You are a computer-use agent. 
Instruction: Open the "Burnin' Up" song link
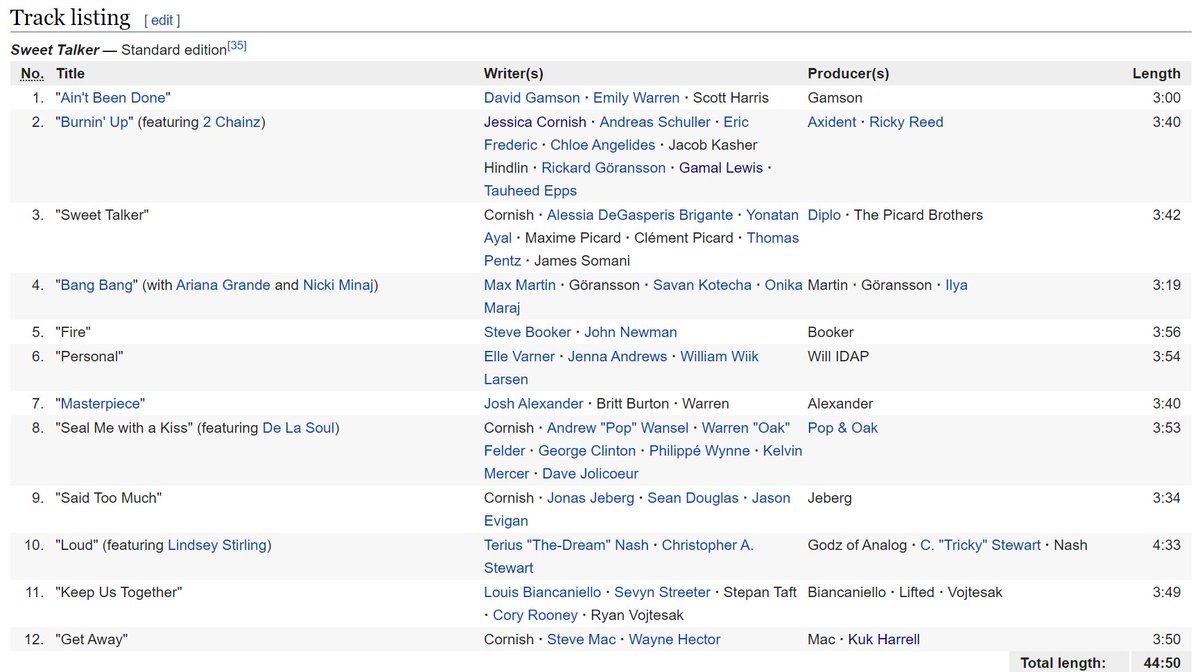pos(96,122)
